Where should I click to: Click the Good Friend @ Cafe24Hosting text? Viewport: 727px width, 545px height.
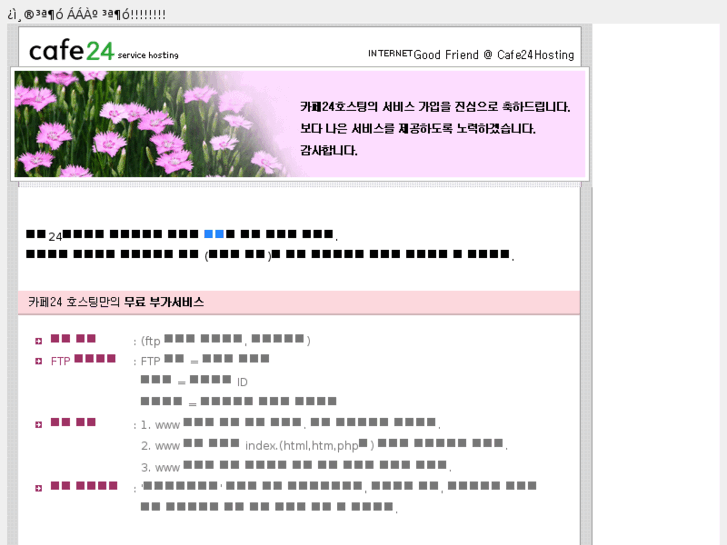click(x=493, y=55)
